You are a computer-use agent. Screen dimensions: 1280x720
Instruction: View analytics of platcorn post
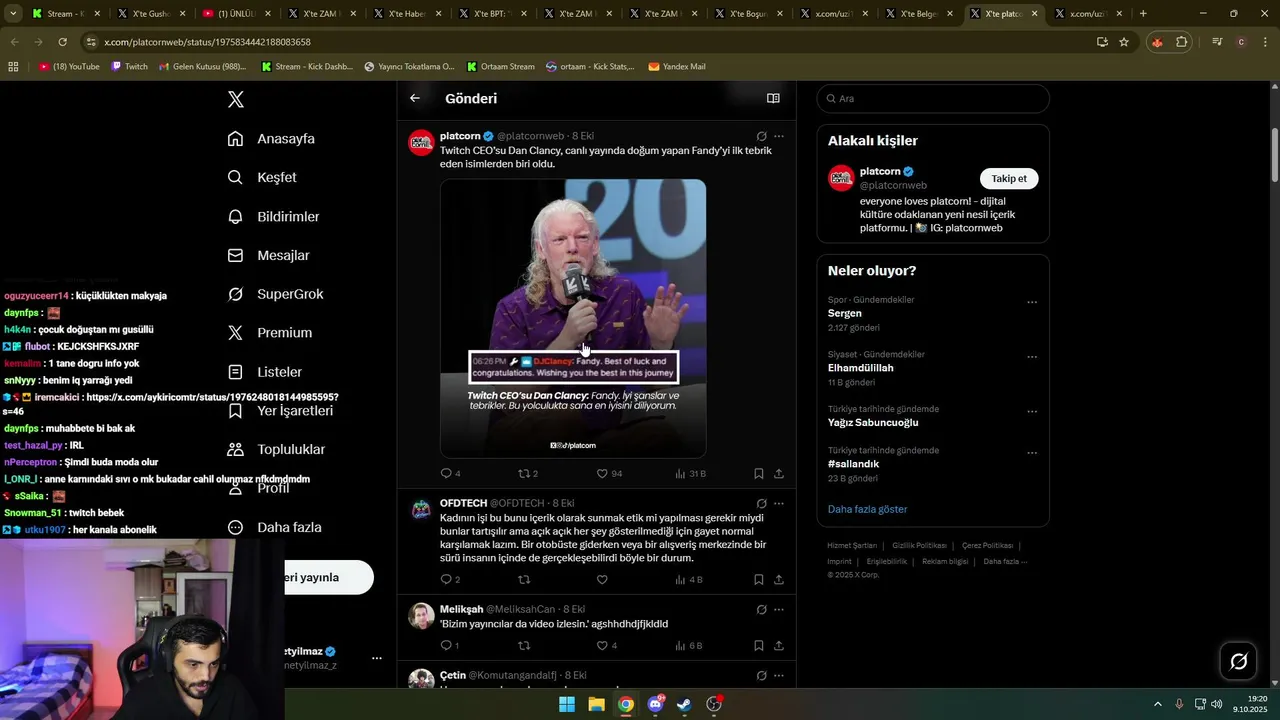(690, 473)
